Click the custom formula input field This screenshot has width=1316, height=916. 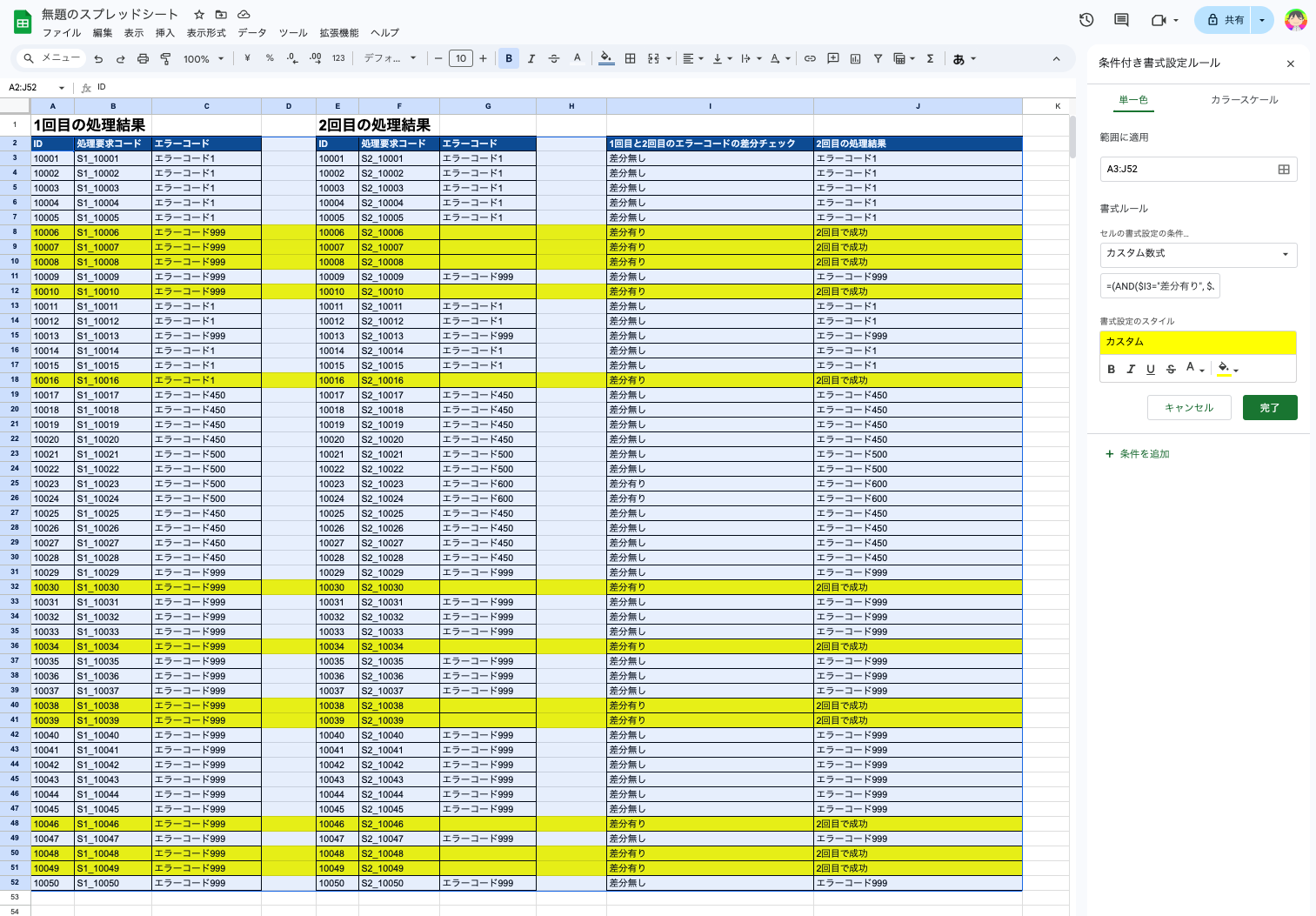click(1159, 285)
